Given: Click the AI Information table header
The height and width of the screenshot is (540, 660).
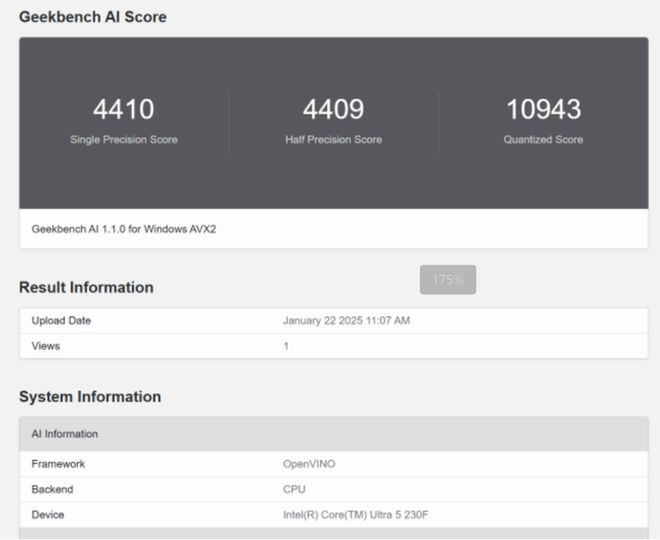Looking at the screenshot, I should 65,434.
